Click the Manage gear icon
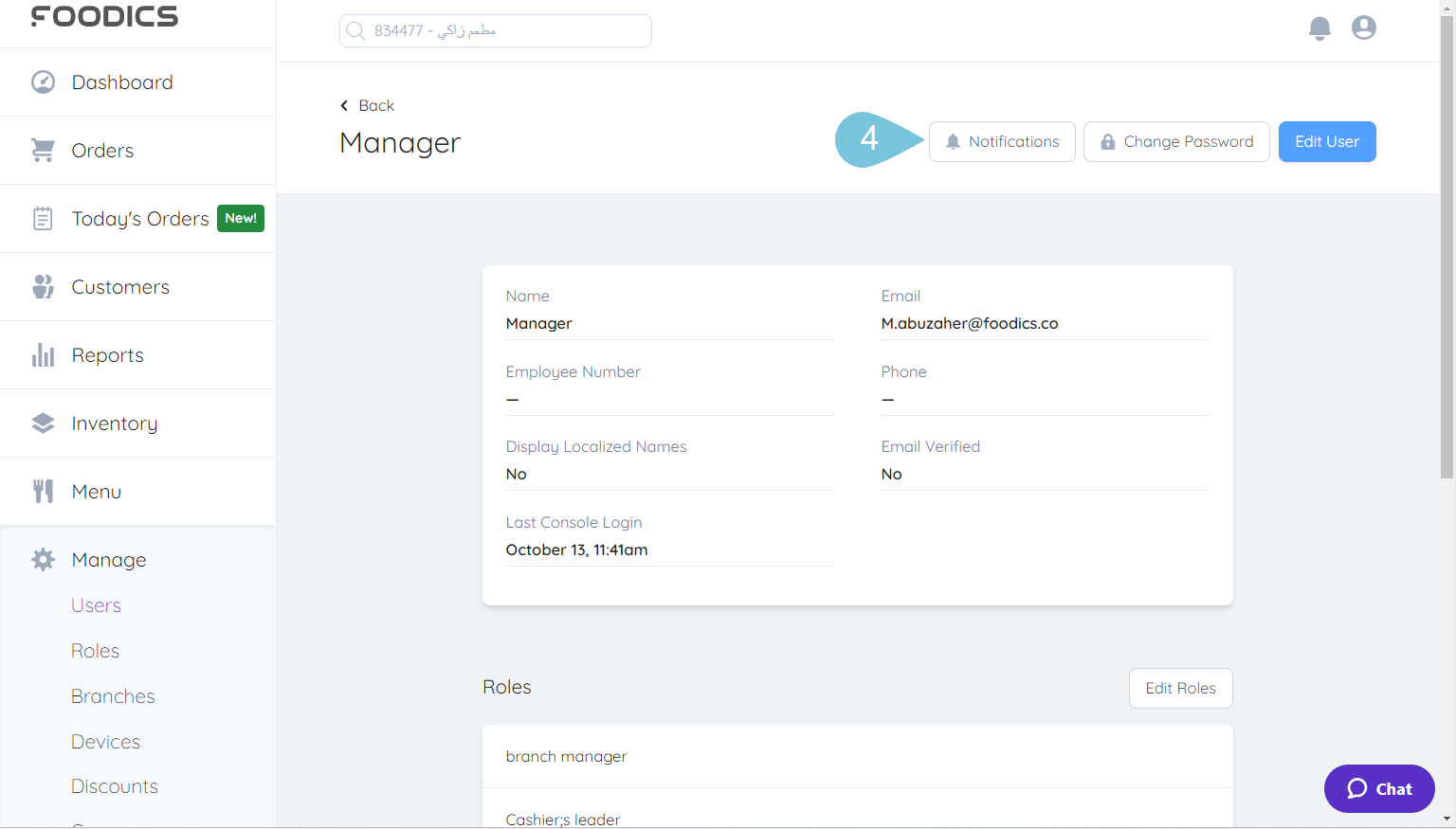The height and width of the screenshot is (829, 1456). pyautogui.click(x=43, y=559)
